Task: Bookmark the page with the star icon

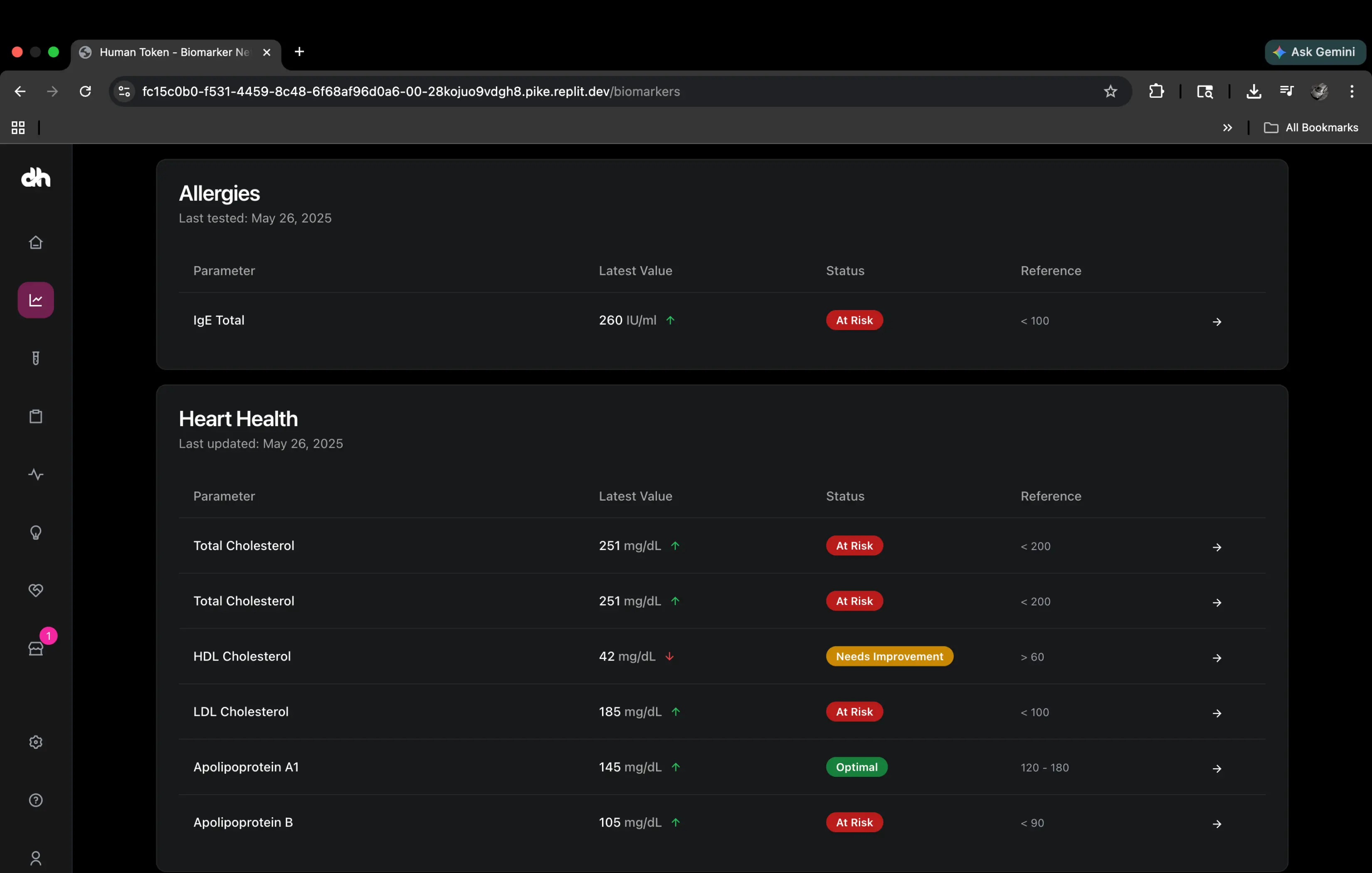Action: (1110, 91)
